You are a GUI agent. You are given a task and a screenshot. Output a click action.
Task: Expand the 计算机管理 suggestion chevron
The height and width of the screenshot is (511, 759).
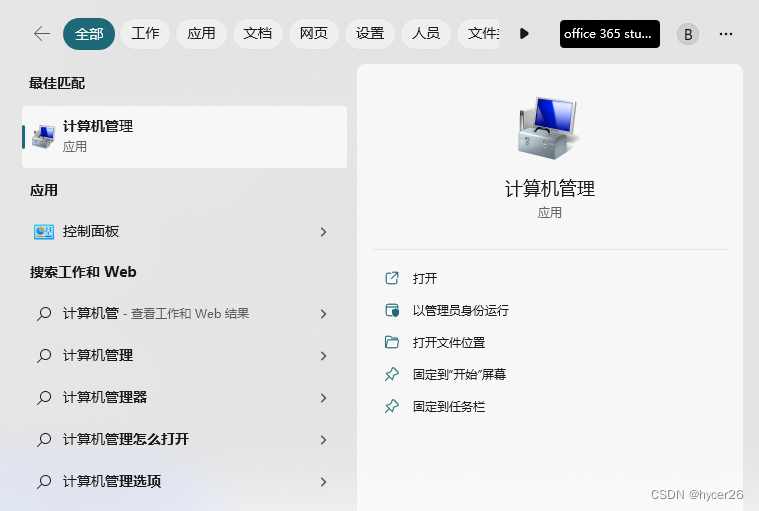point(323,356)
